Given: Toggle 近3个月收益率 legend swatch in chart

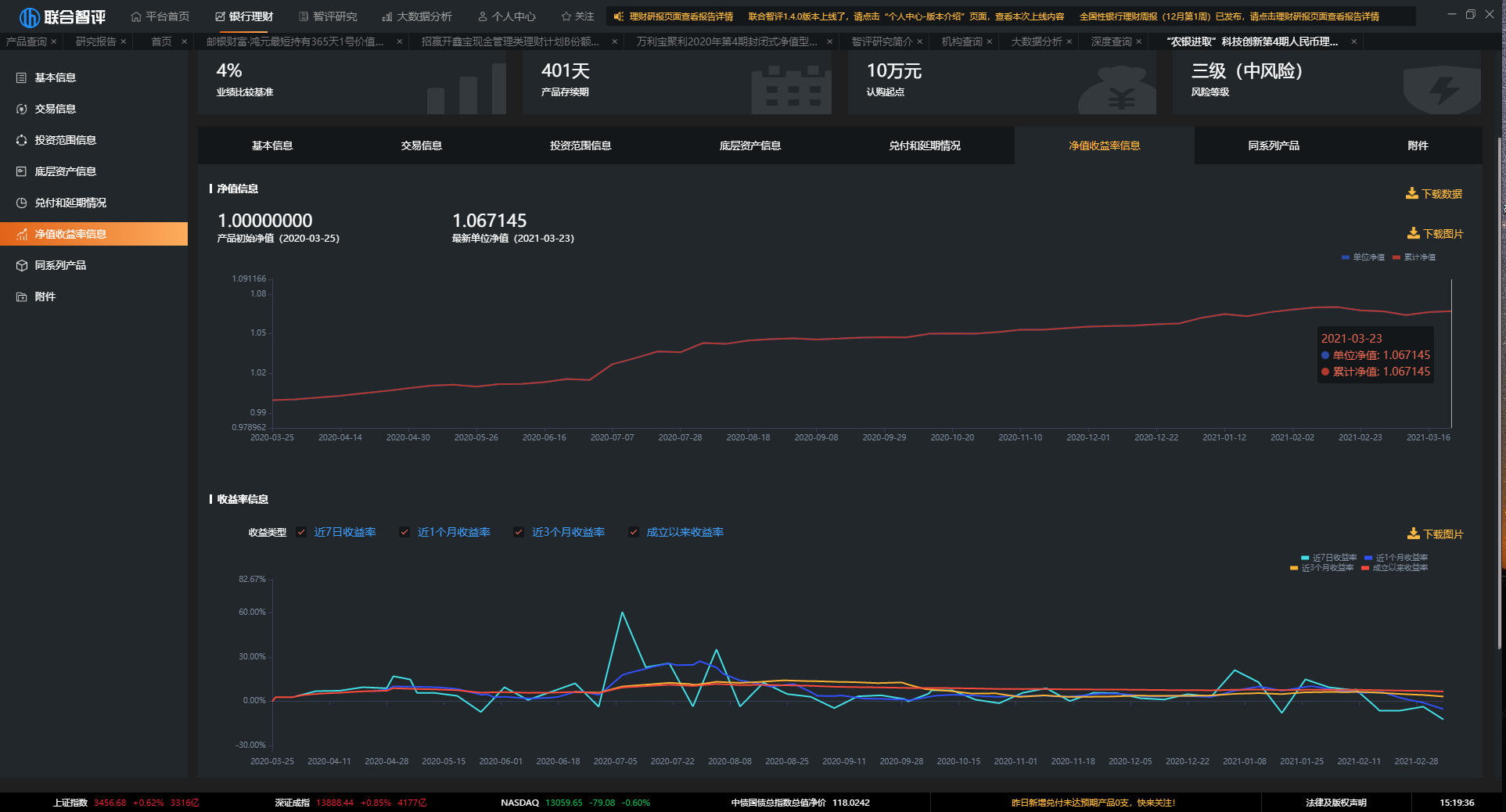Looking at the screenshot, I should tap(1294, 568).
